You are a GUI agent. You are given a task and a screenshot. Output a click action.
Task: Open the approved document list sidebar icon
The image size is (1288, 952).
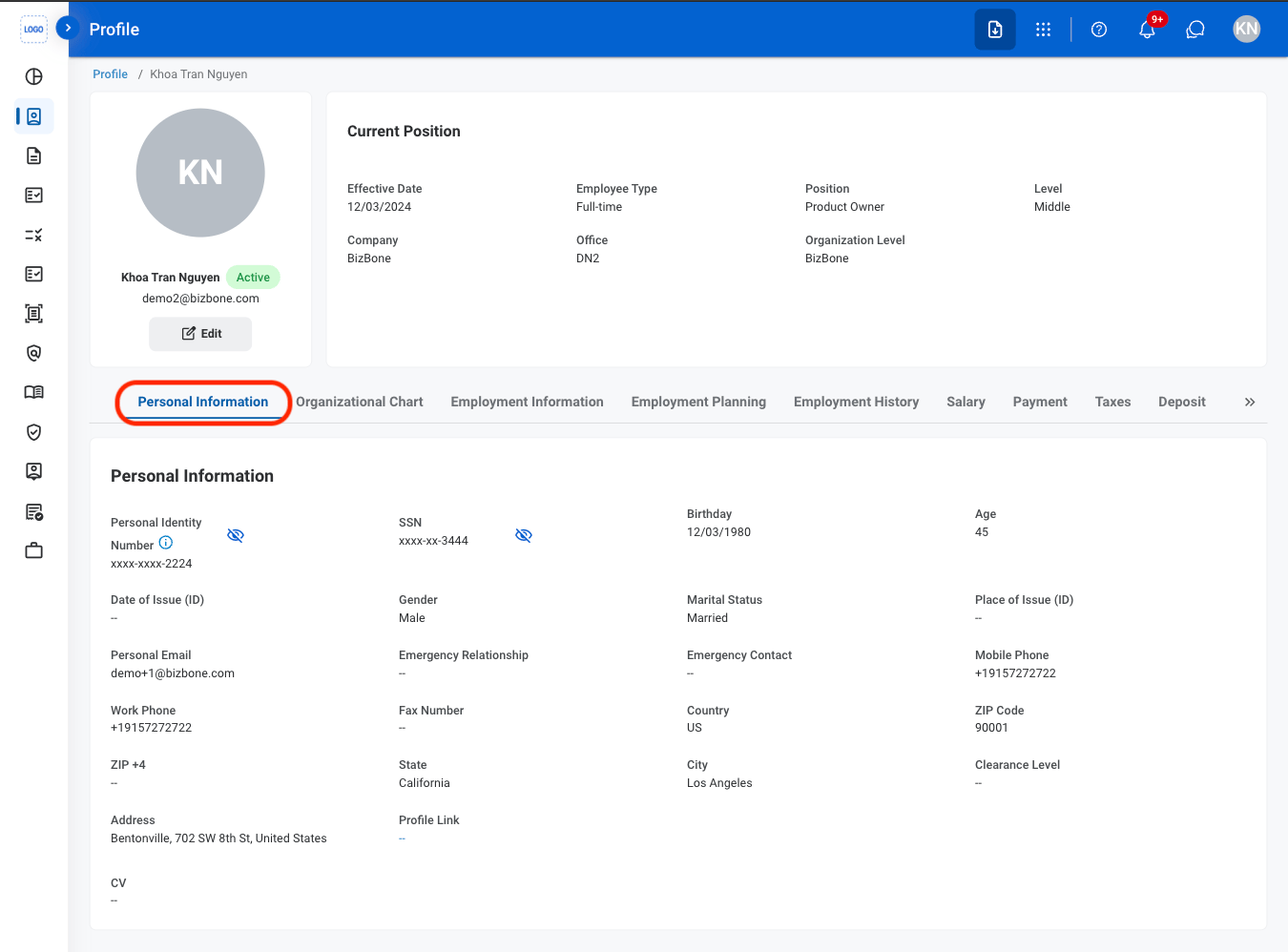[x=34, y=512]
